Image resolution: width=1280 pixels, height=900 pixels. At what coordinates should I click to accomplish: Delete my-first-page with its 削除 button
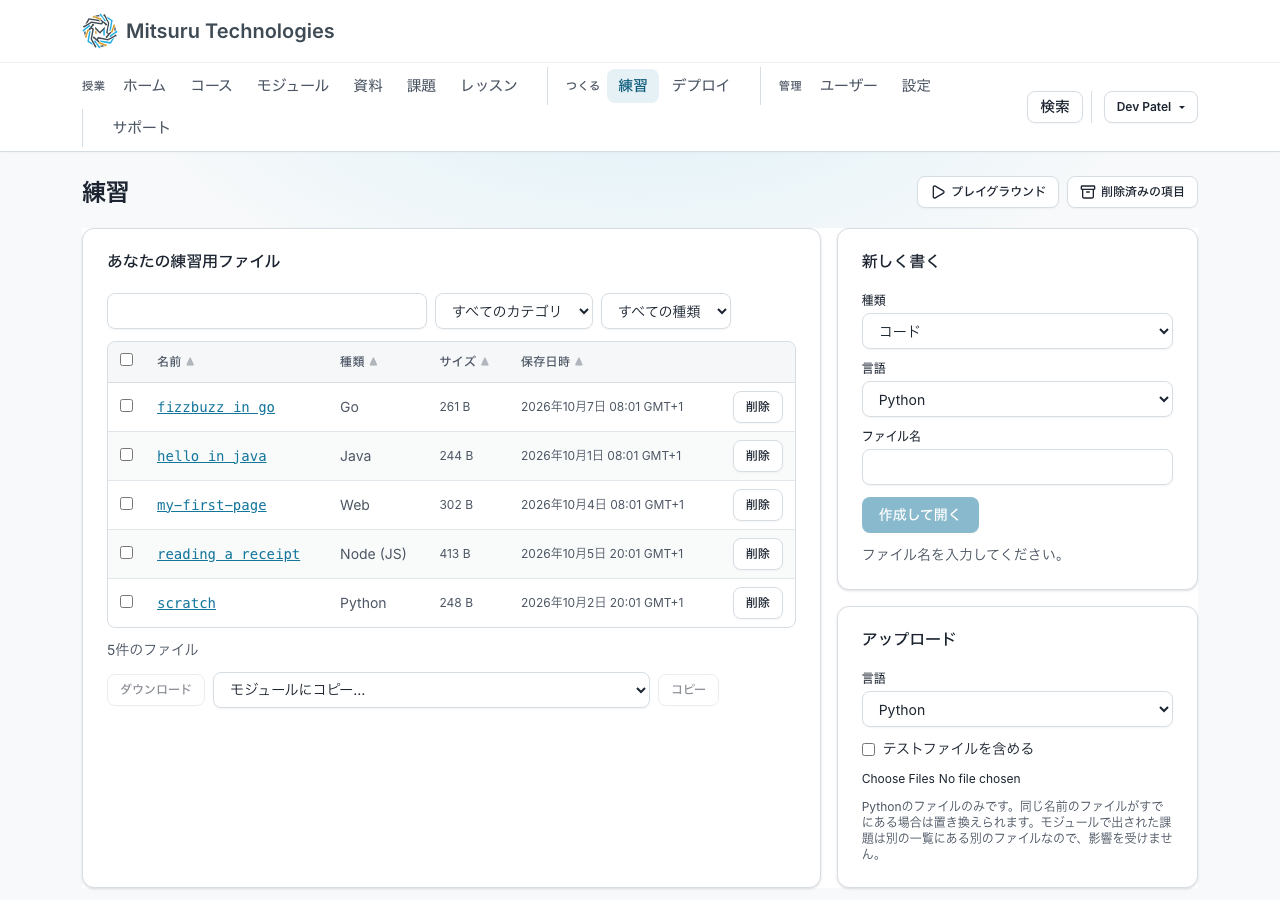coord(758,505)
